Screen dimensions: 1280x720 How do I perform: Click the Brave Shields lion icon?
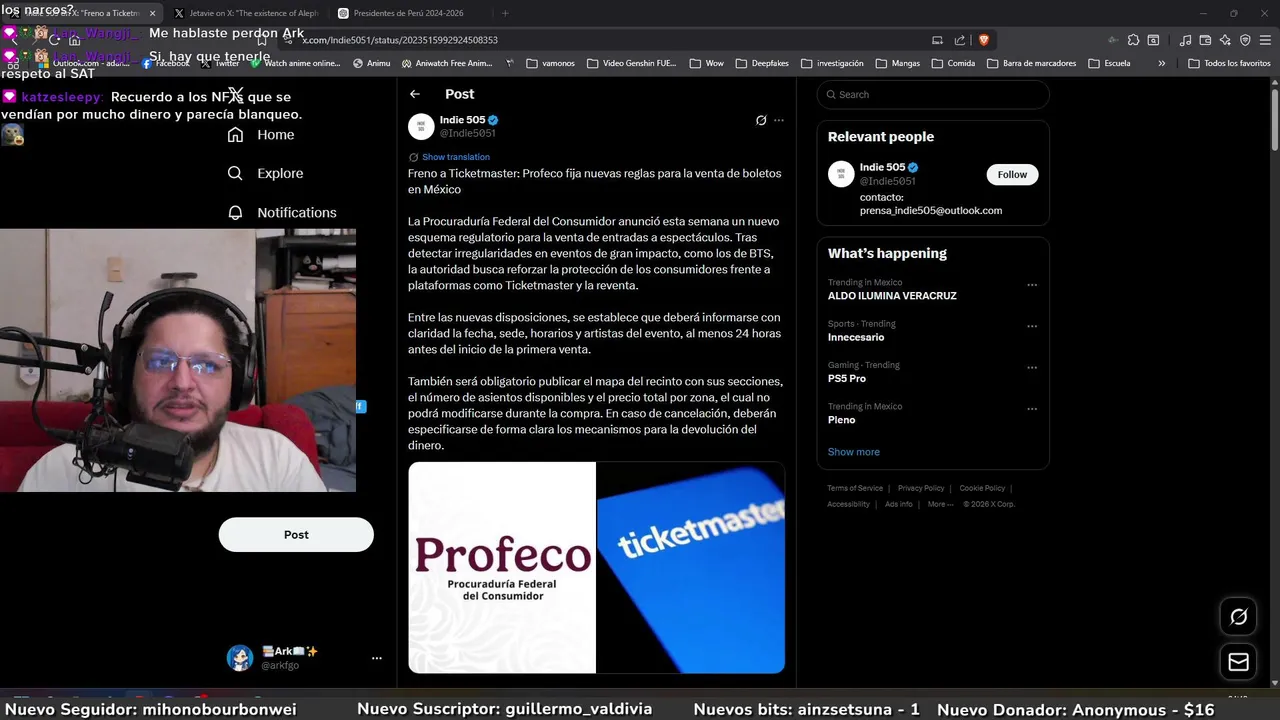click(x=984, y=40)
